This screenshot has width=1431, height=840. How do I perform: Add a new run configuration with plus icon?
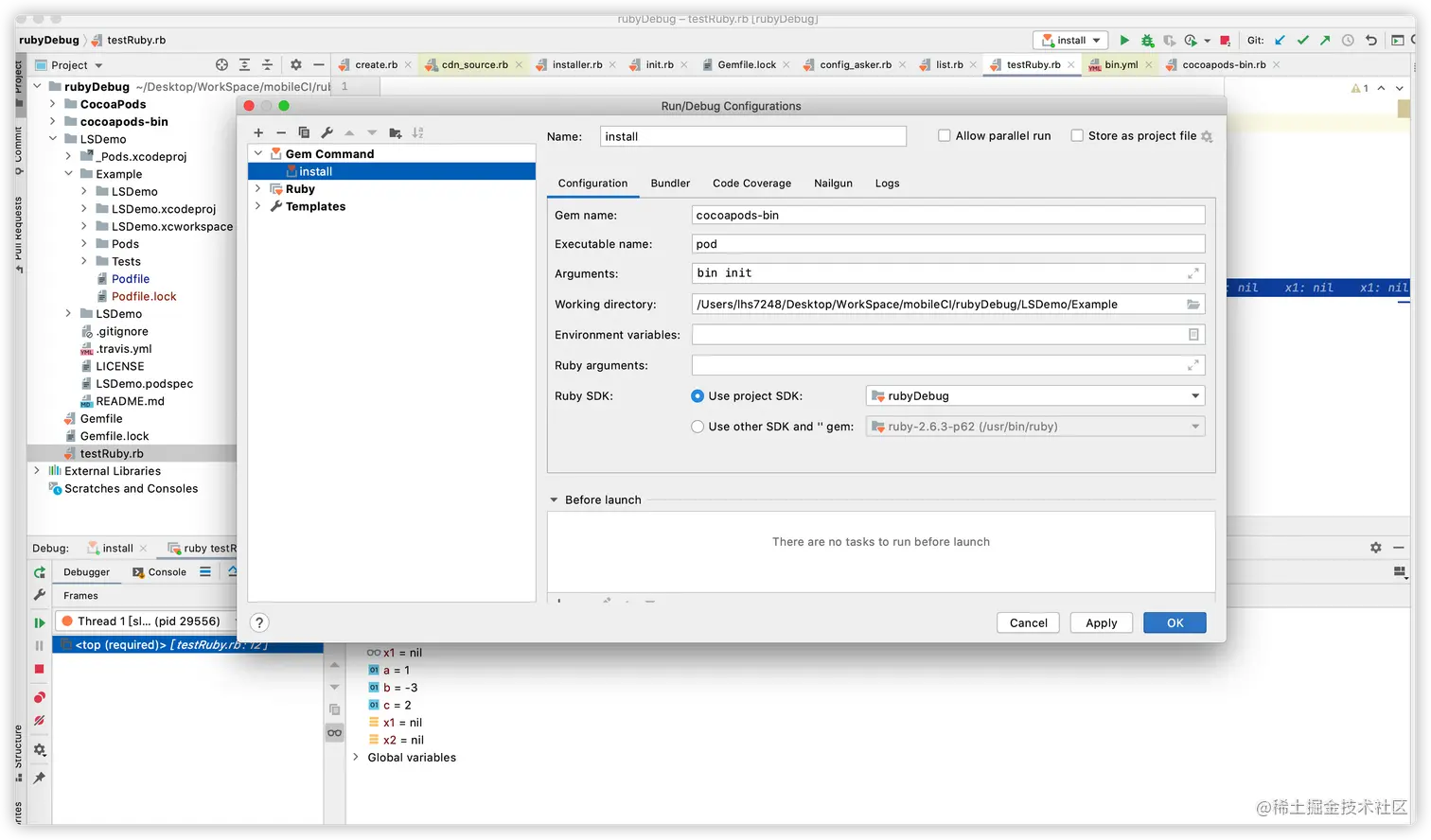pyautogui.click(x=258, y=133)
